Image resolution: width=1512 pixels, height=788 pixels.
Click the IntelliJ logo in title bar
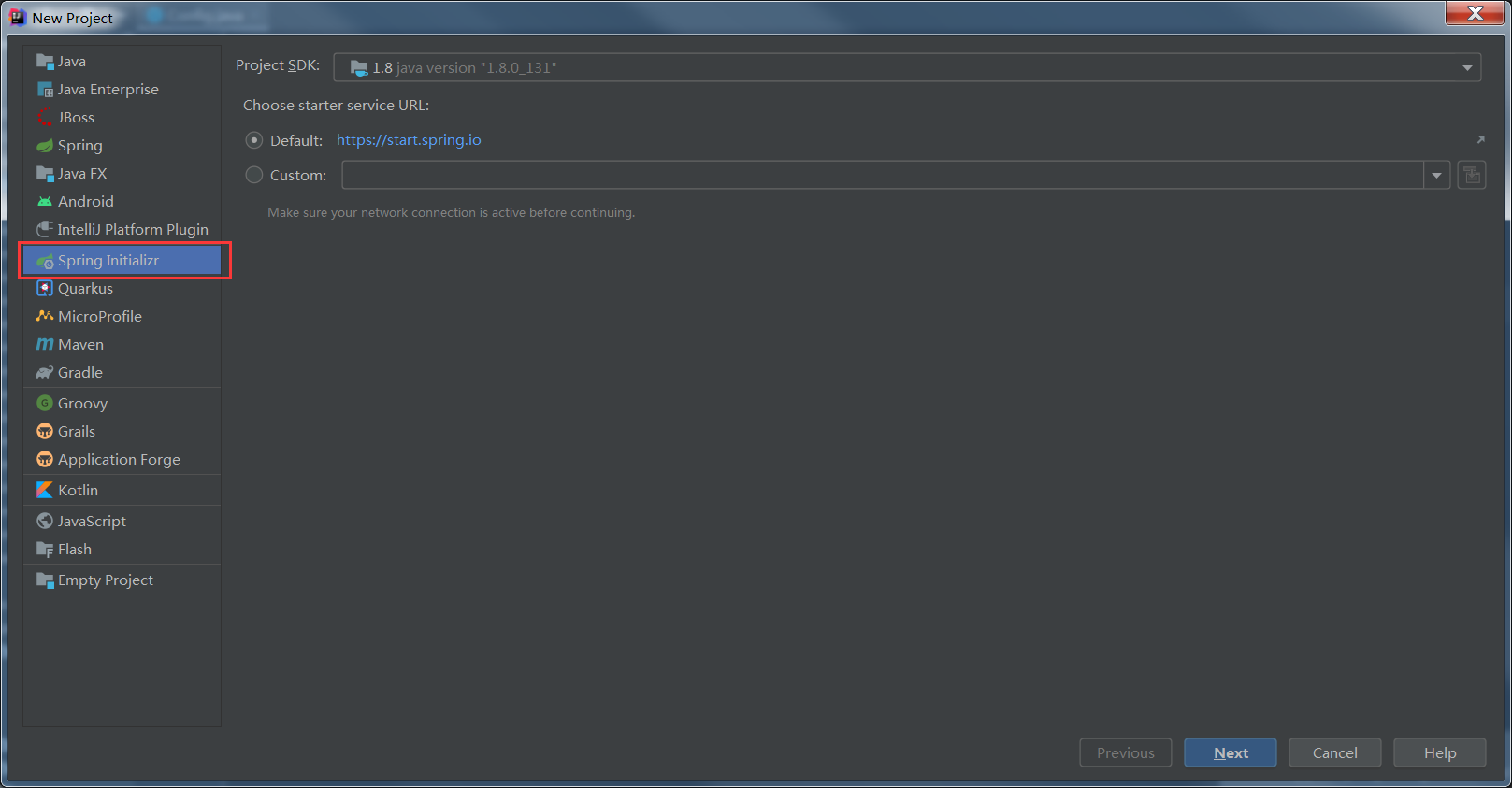[x=17, y=18]
